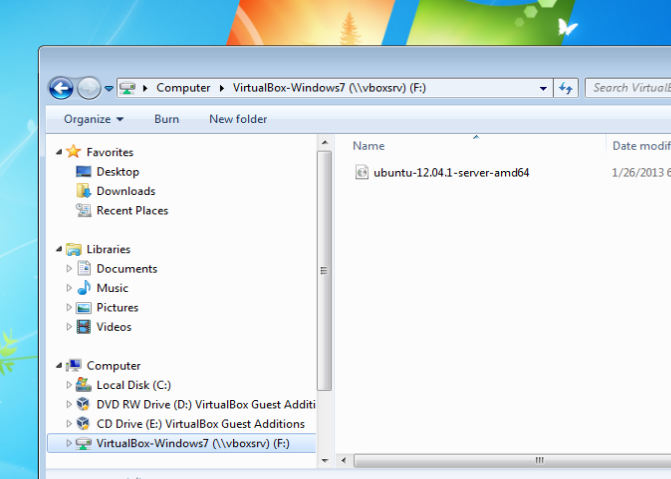Open Downloads under Favorites
Screen dimensions: 671x479
point(126,191)
